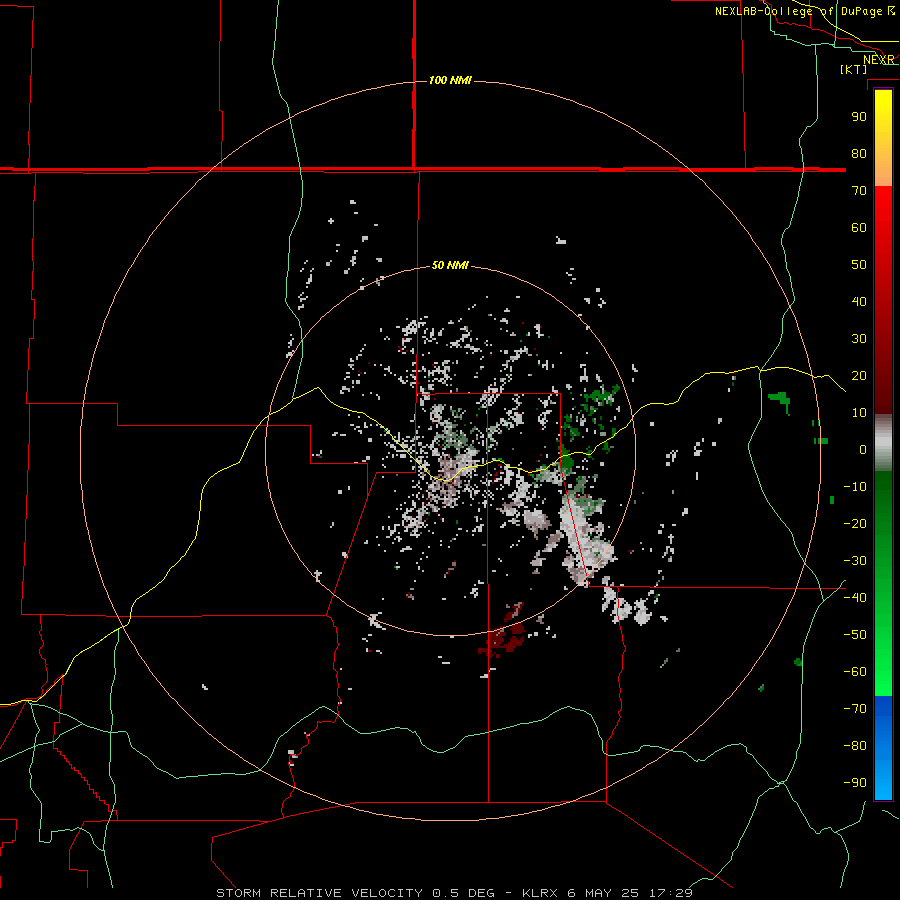Click the NEXLAB-College of DuPage title text
Viewport: 900px width, 900px height.
[x=800, y=11]
